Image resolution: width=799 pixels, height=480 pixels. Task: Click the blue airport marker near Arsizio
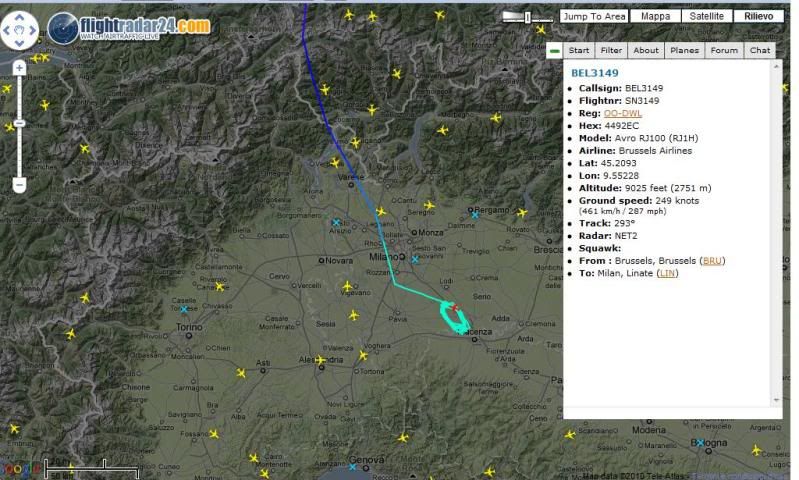click(336, 222)
